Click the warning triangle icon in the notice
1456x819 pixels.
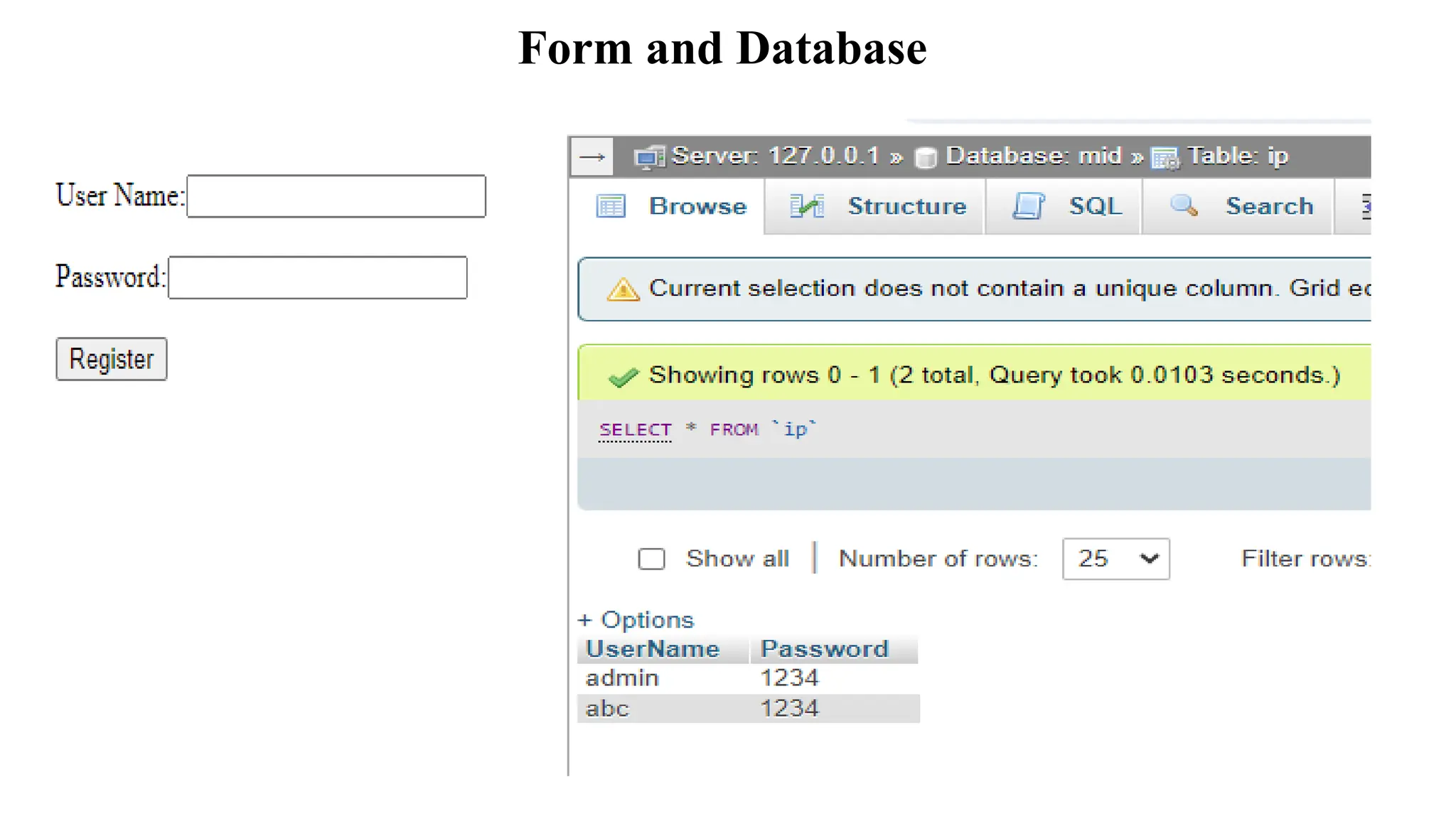[x=623, y=289]
